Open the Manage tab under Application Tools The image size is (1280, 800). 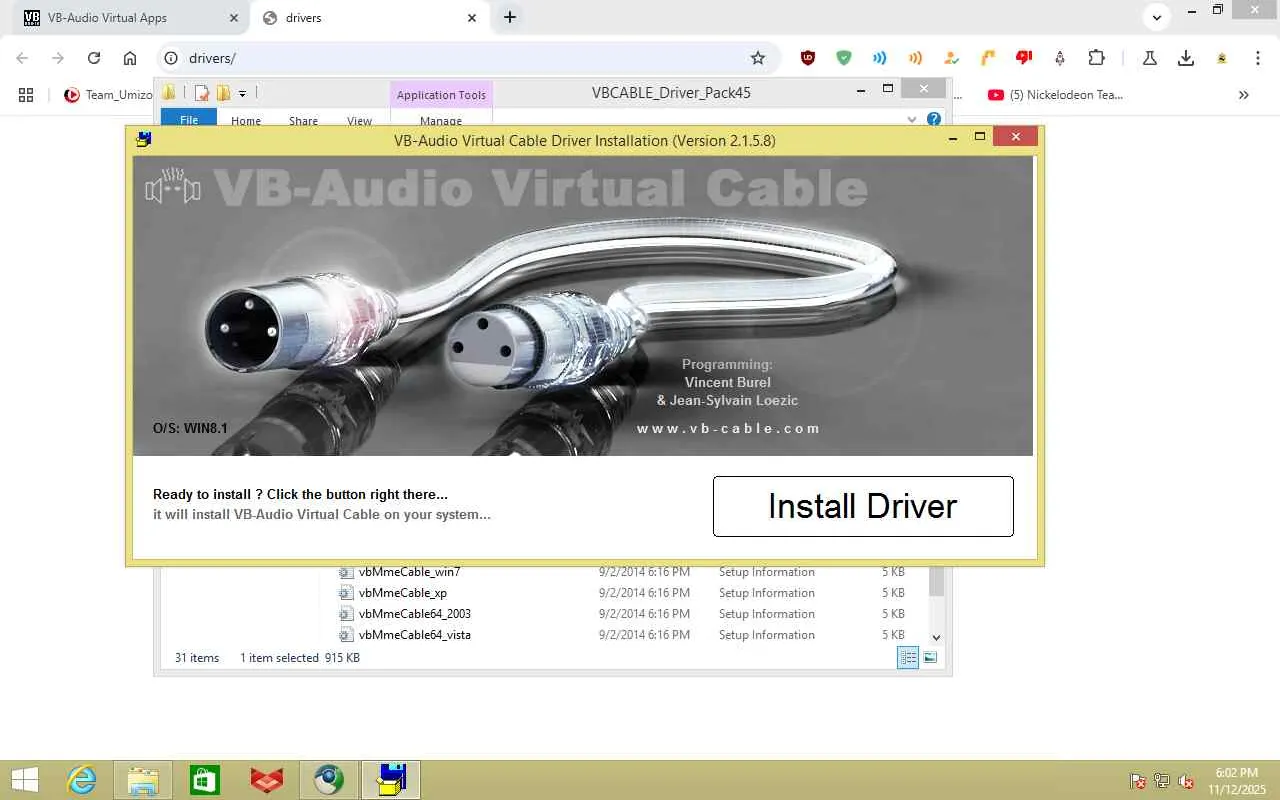441,120
